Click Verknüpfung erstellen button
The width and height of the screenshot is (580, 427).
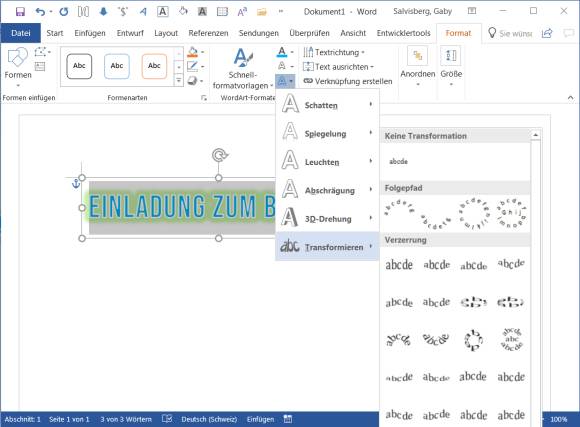pos(348,81)
